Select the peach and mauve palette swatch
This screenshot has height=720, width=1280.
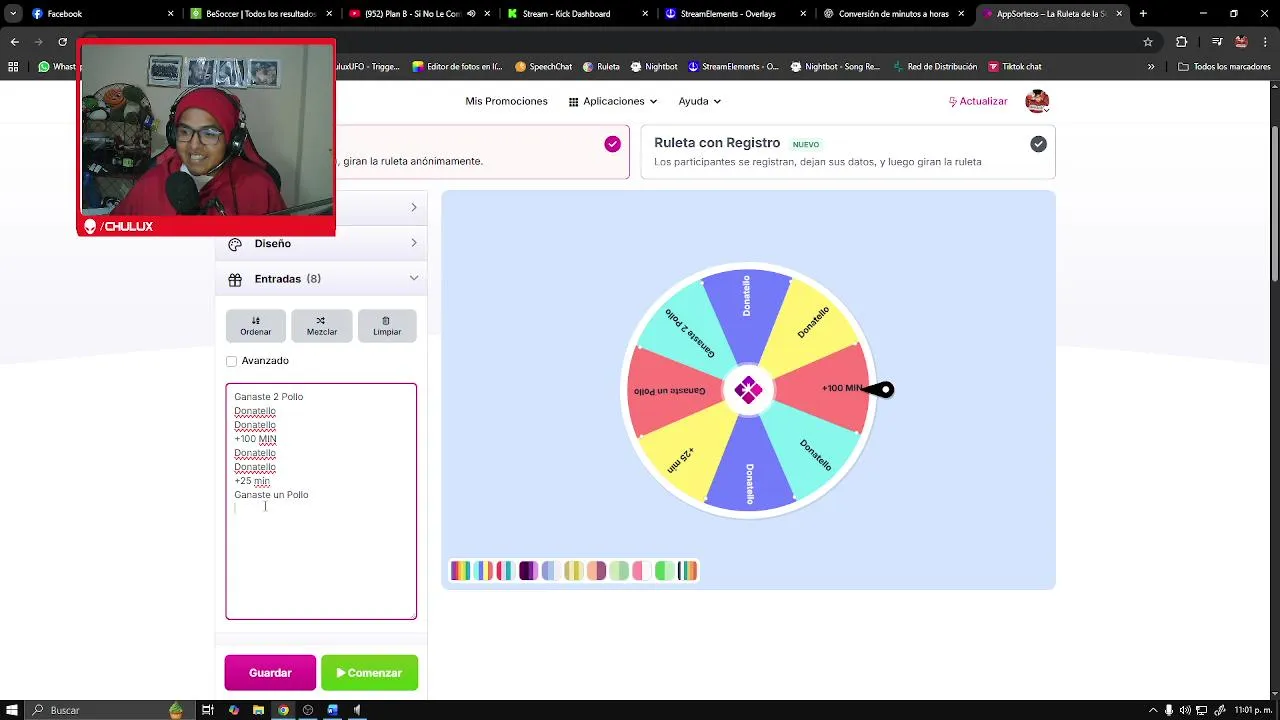coord(596,571)
